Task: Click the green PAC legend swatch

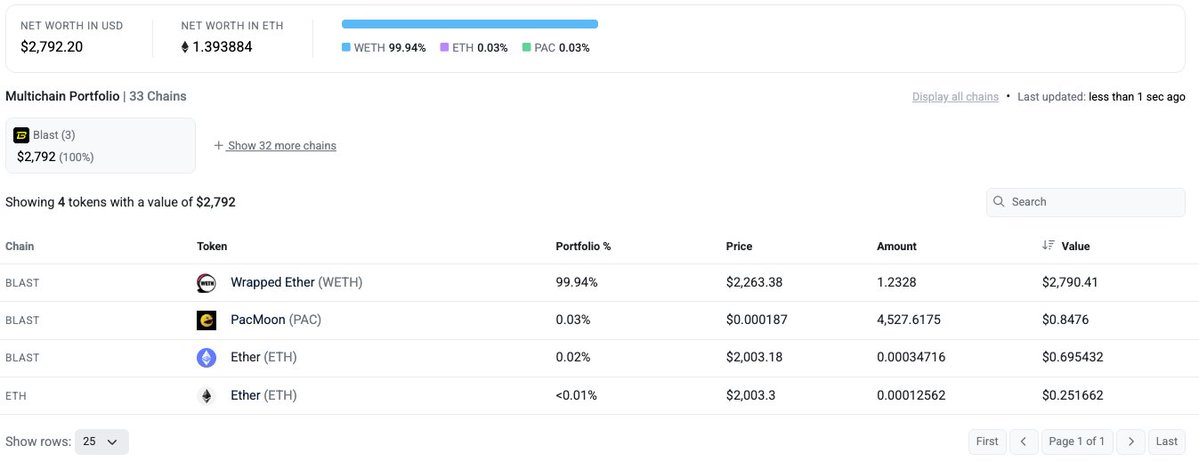Action: 526,47
